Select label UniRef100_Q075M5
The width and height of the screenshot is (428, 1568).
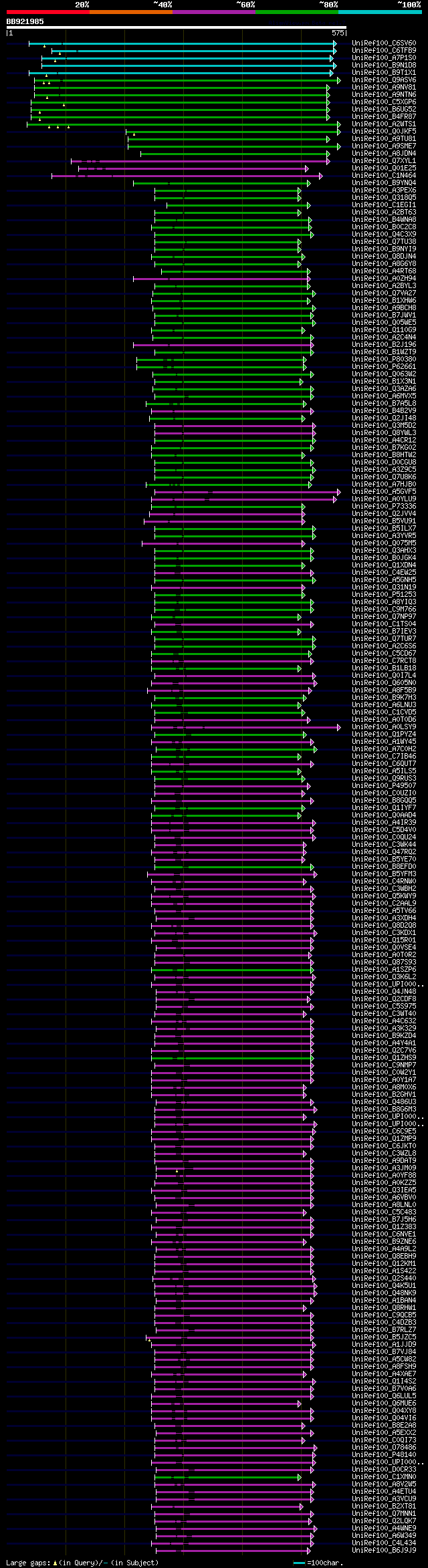pos(384,543)
